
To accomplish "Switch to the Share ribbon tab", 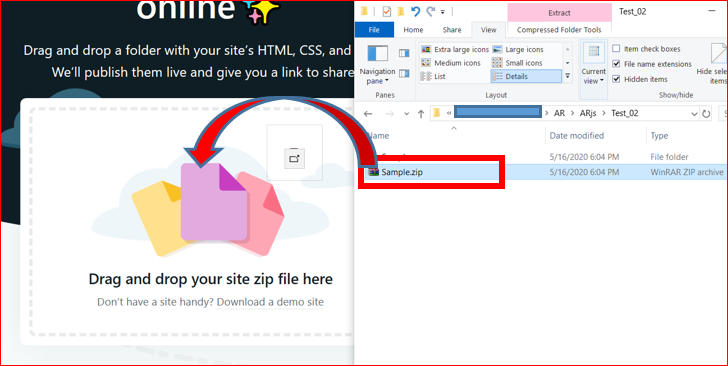I will (451, 30).
